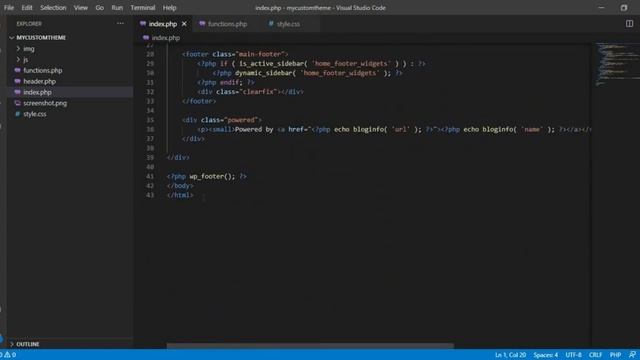Click the feedback icon in status bar

point(632,355)
